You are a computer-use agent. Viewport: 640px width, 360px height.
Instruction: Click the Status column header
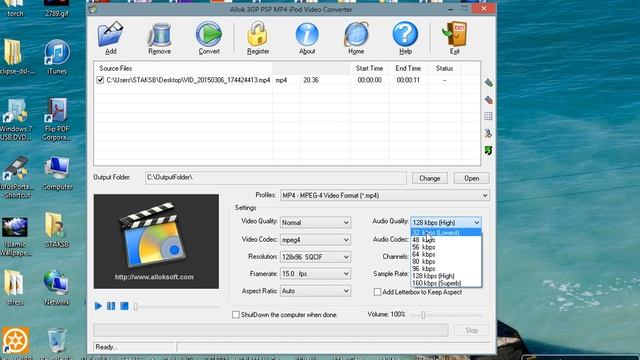444,68
